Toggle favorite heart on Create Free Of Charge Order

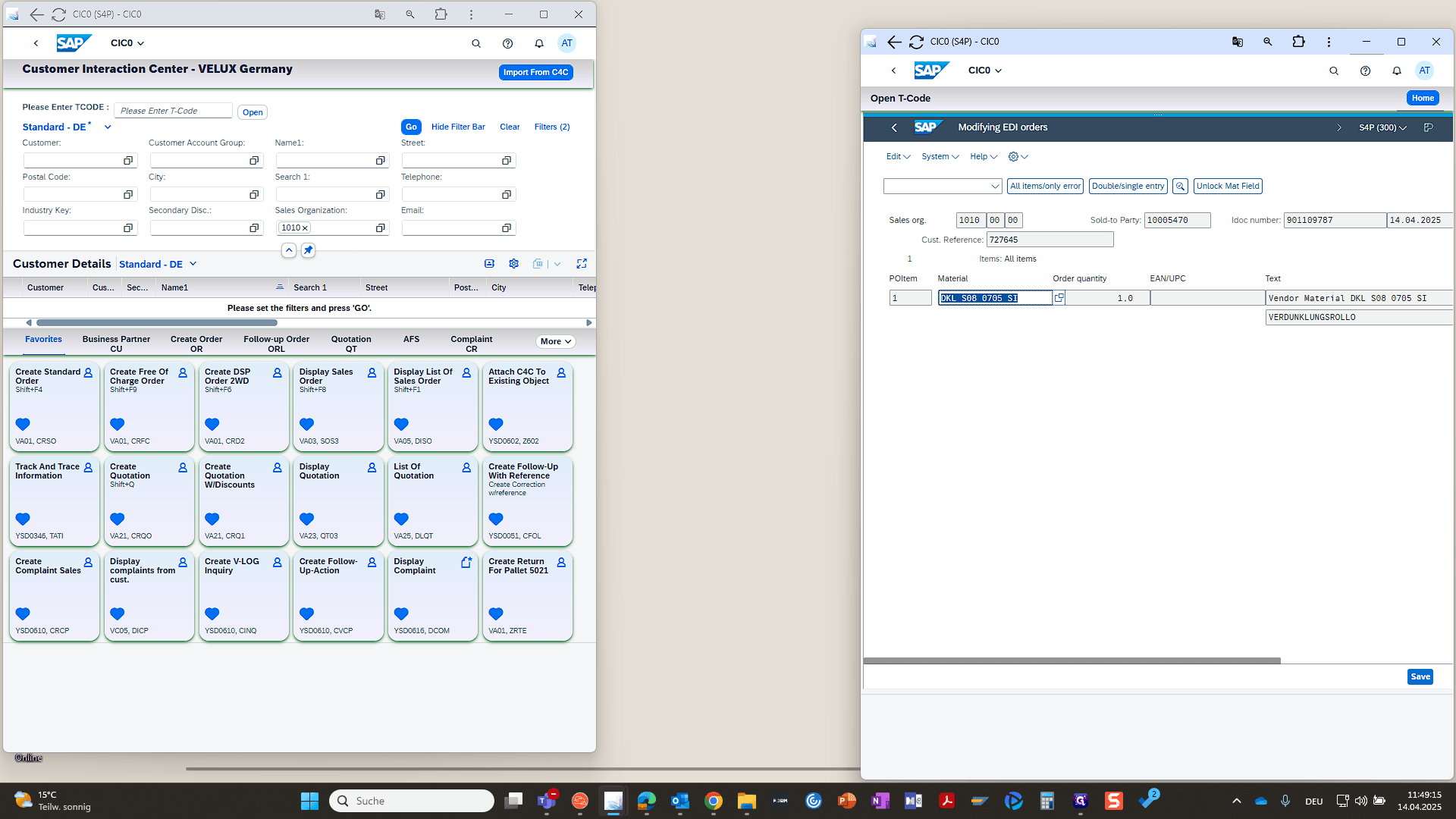tap(117, 425)
